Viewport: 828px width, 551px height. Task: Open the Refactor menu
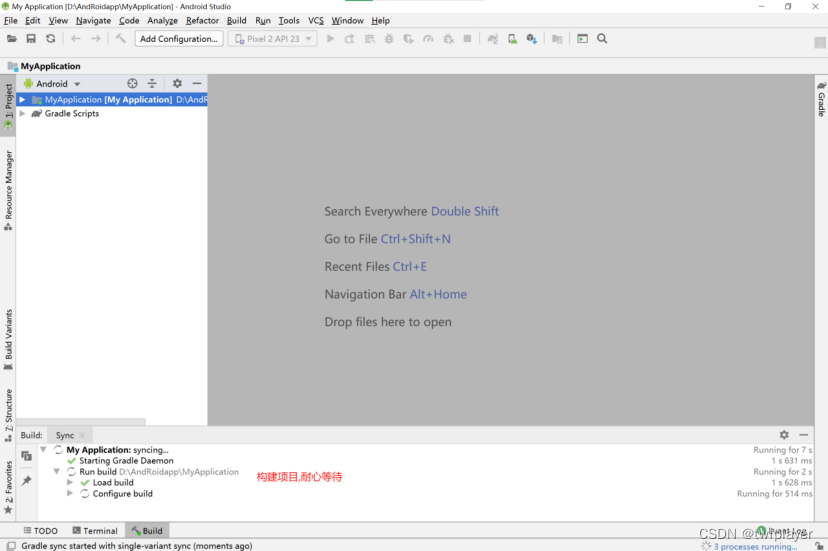(202, 21)
